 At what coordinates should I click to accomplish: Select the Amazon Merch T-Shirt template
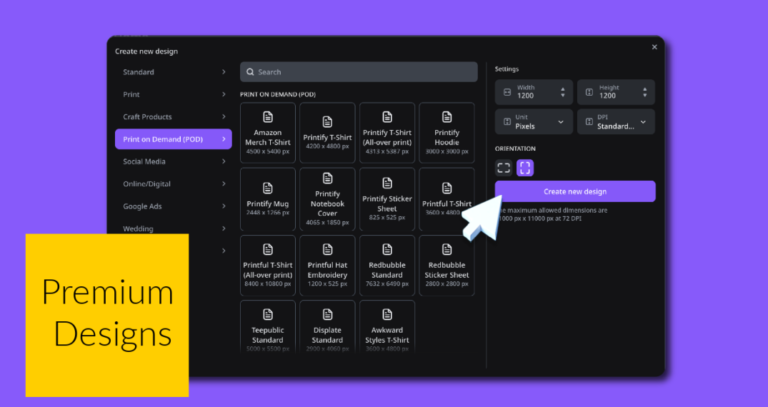point(268,133)
